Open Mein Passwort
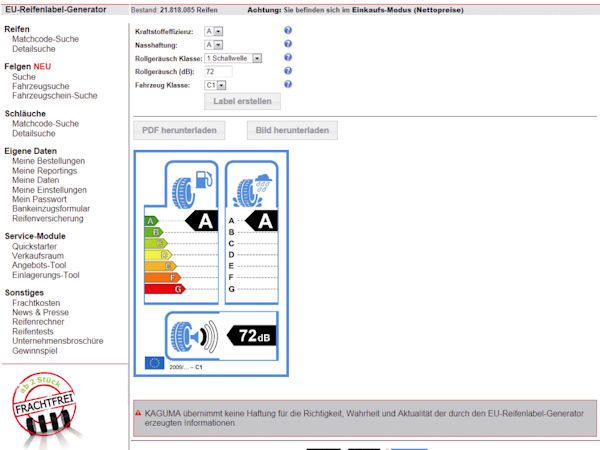600x450 pixels. [x=39, y=199]
